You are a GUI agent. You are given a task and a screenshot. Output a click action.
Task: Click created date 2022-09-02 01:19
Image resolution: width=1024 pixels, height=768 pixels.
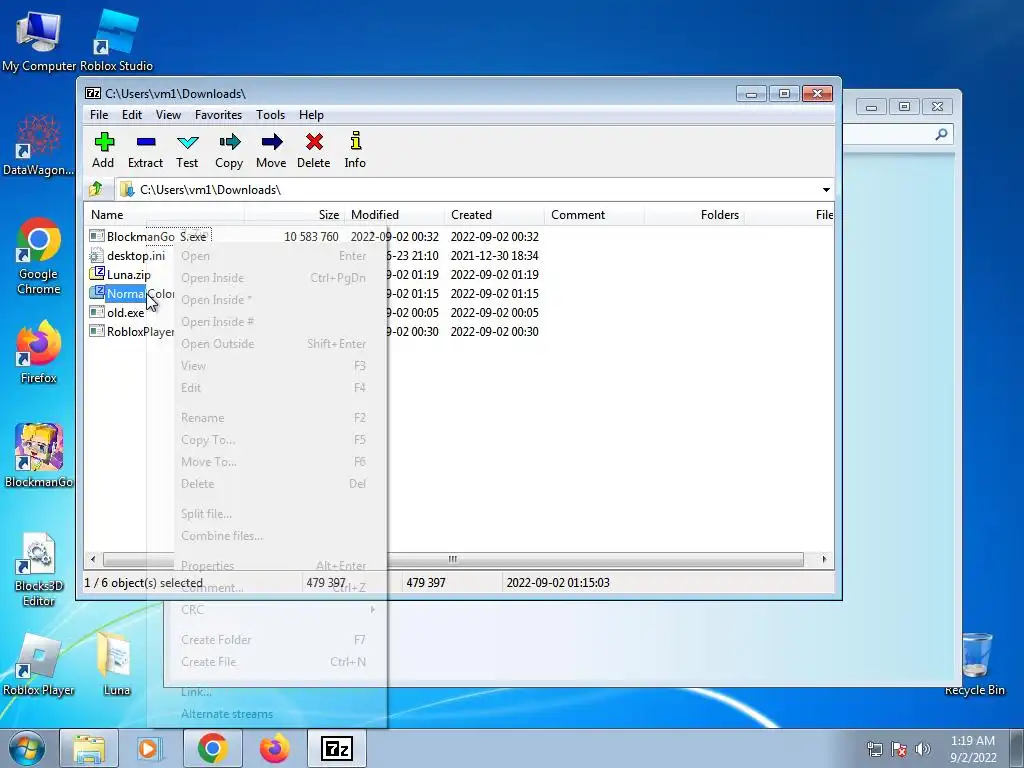(494, 274)
